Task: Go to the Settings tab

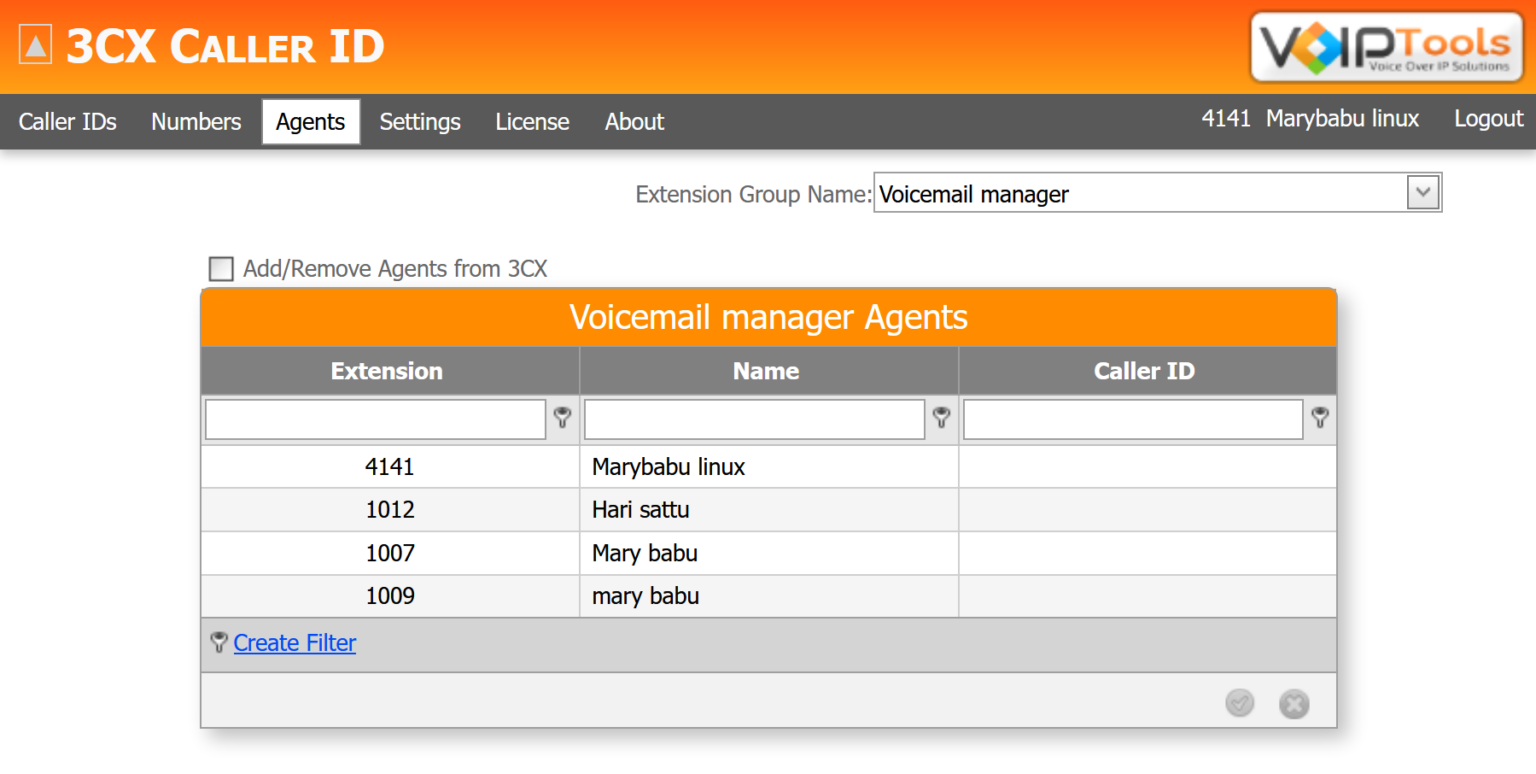Action: [x=420, y=122]
